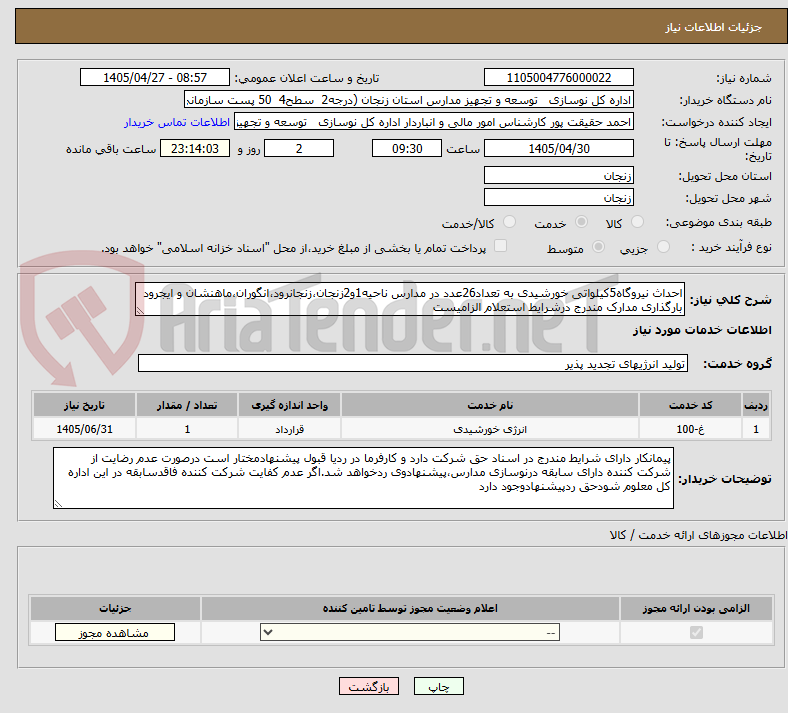Click the اعلام وضعیت مجوز توسط تامین کننده header
Screen dimensions: 788x713
click(410, 608)
